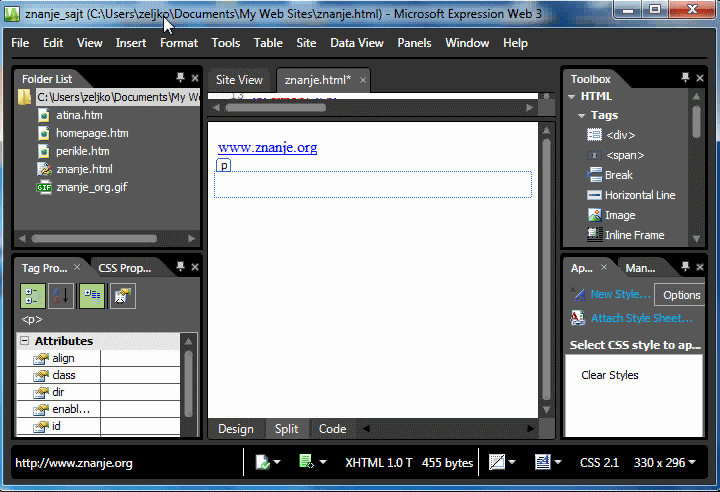The height and width of the screenshot is (492, 720).
Task: Switch to the Site View tab
Action: [x=240, y=80]
